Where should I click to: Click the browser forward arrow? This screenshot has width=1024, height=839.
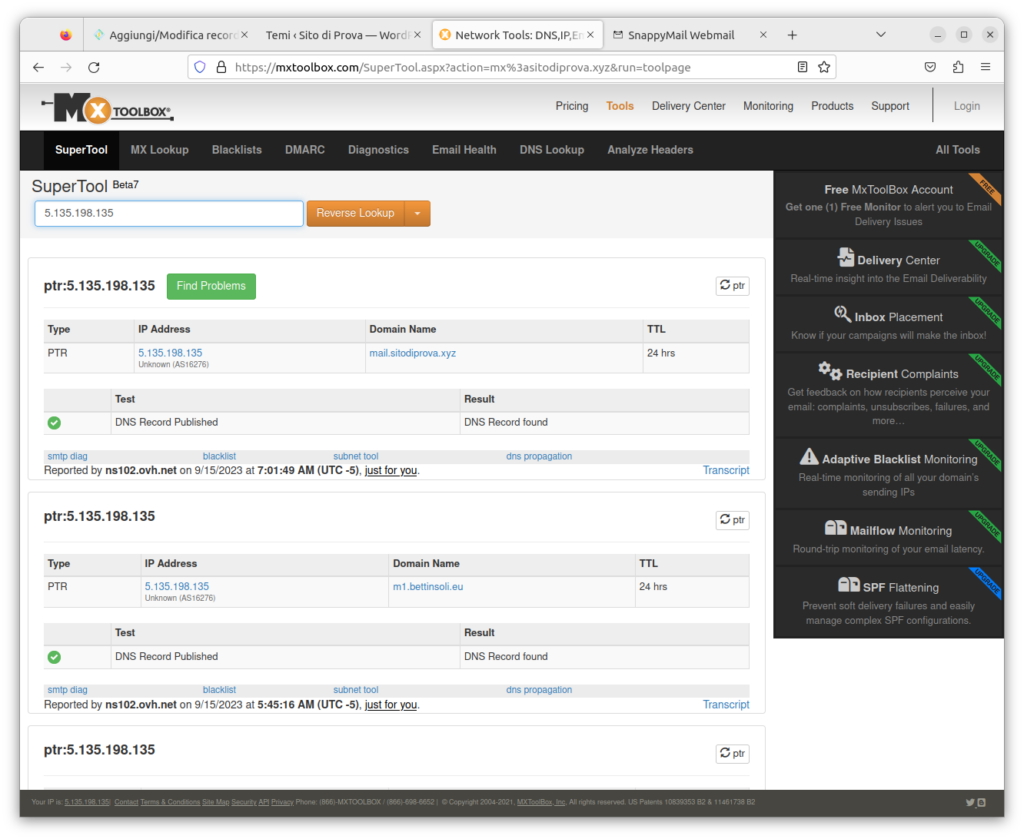pyautogui.click(x=66, y=67)
